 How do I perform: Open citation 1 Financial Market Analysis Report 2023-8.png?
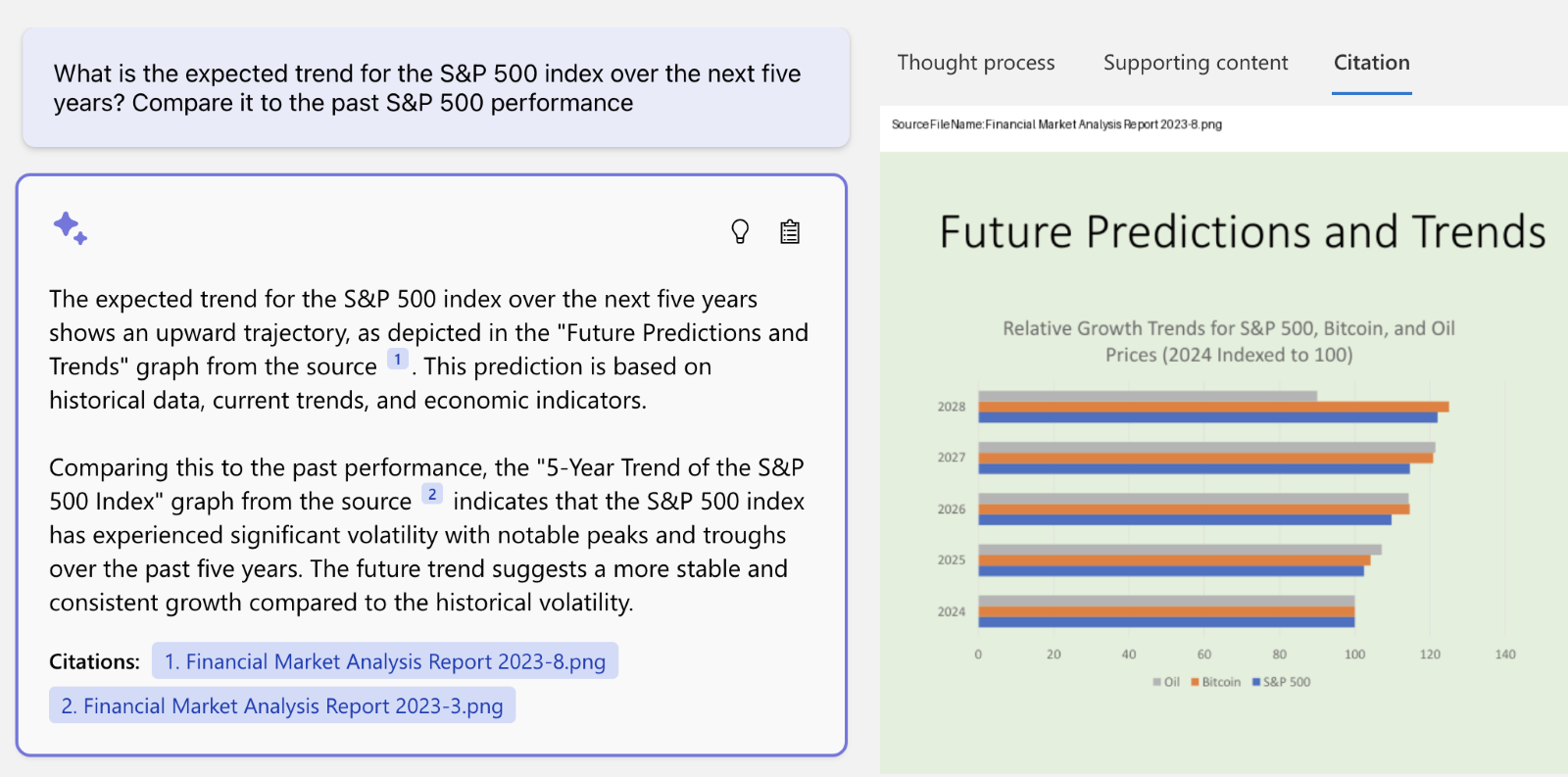[385, 660]
